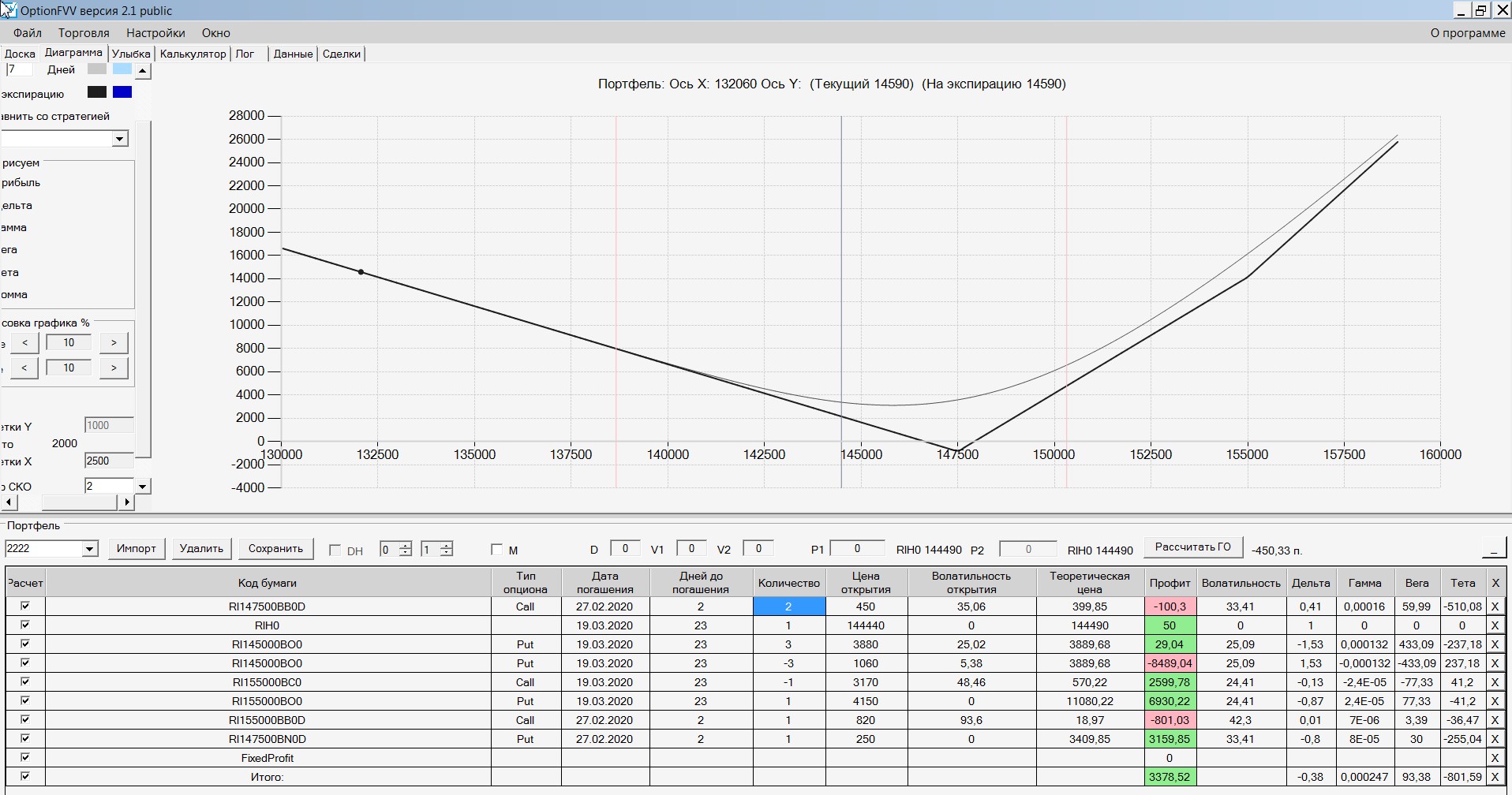The height and width of the screenshot is (795, 1512).
Task: Switch to the Улыбка tab
Action: [131, 54]
